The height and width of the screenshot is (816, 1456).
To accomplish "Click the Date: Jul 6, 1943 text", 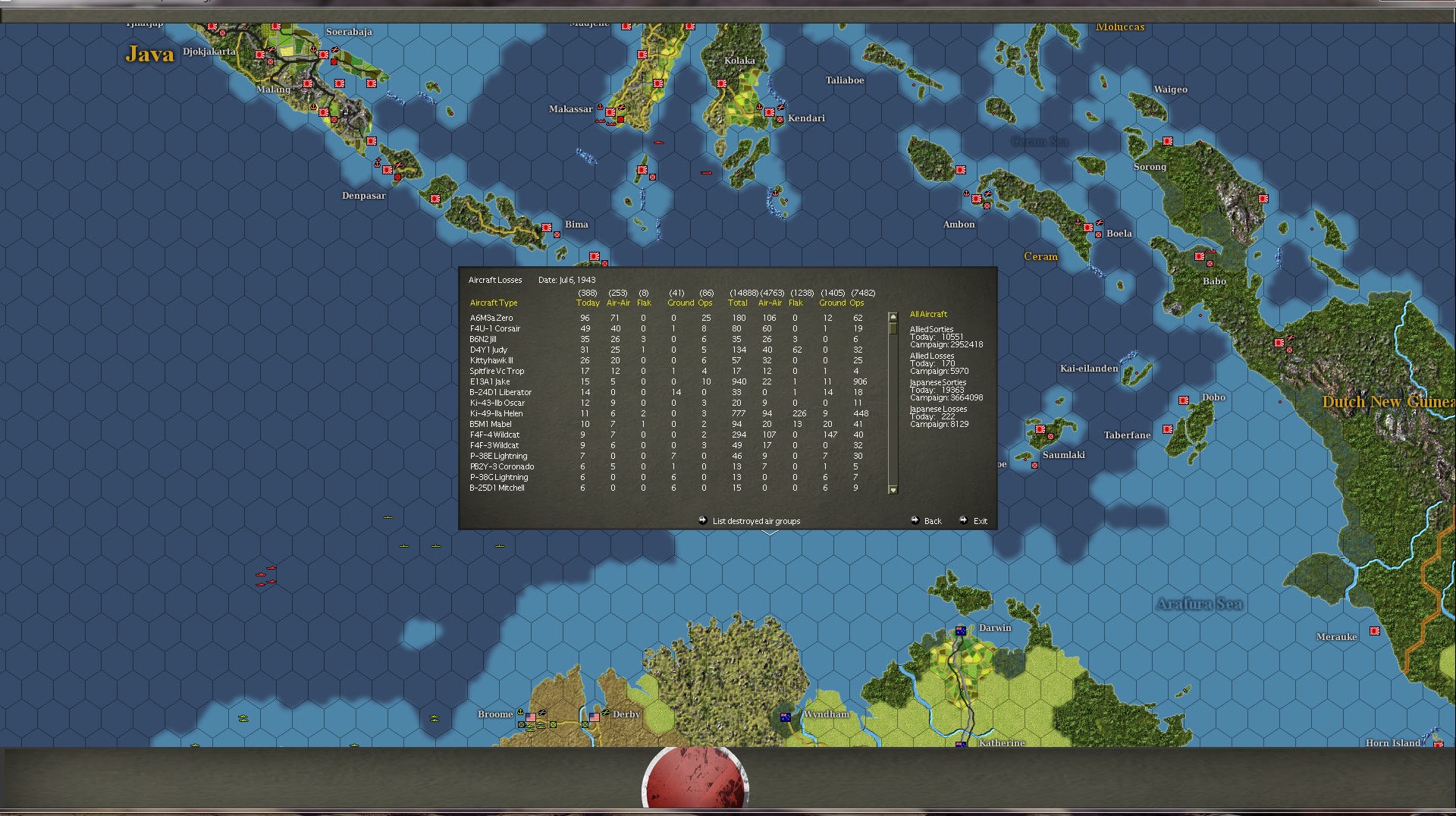I will click(566, 280).
